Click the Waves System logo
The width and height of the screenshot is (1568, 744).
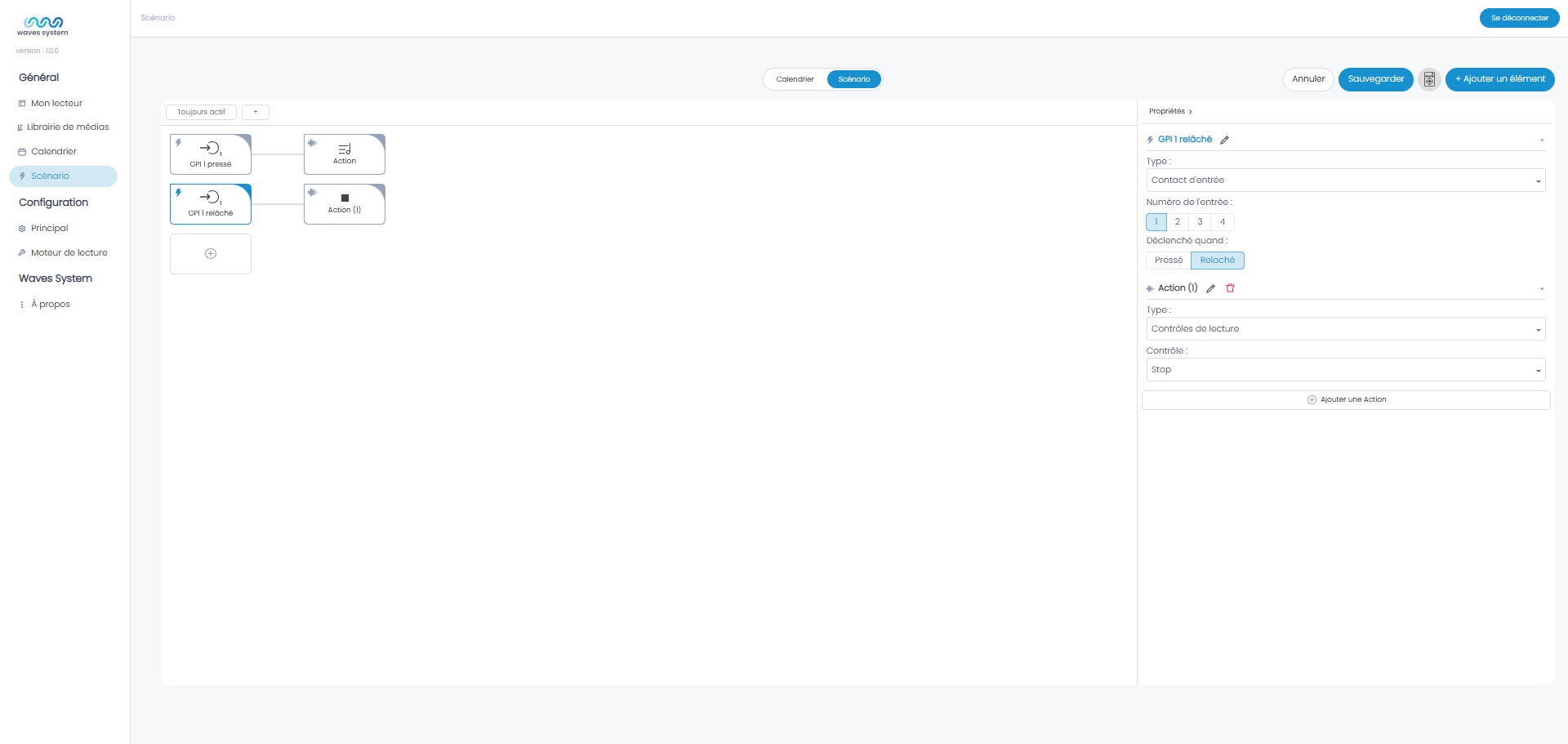(x=42, y=26)
